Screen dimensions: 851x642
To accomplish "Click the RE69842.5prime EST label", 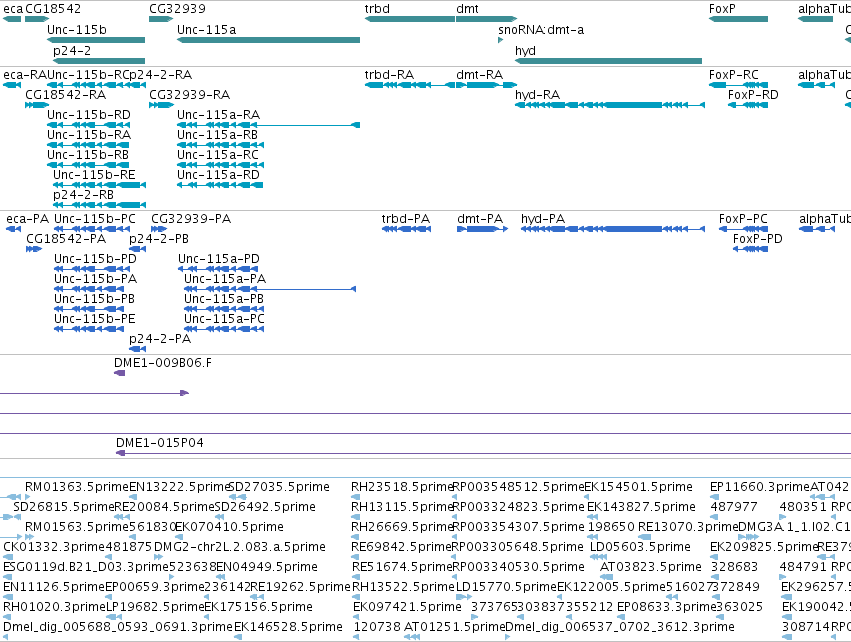I will (x=402, y=547).
